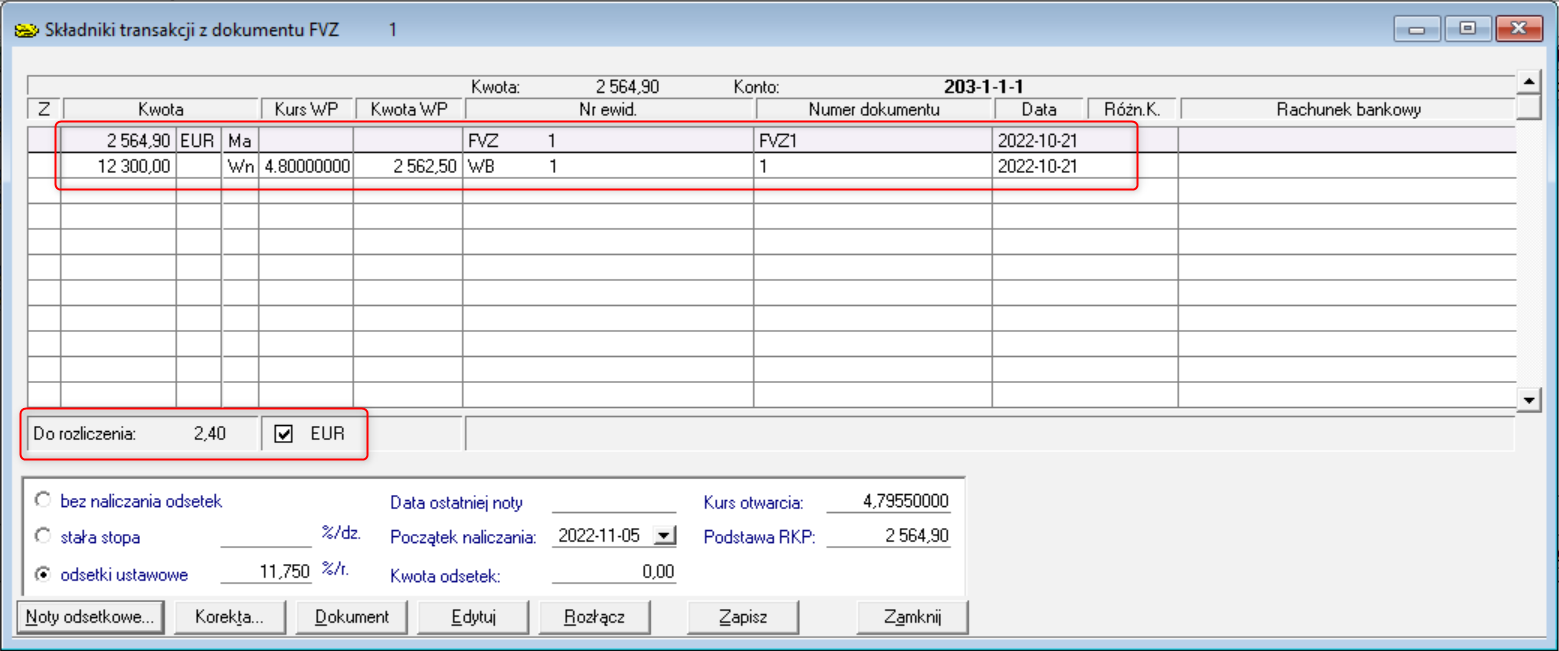Click the 'FVZ 1' registry number cell
This screenshot has height=651, width=1559.
click(x=608, y=141)
